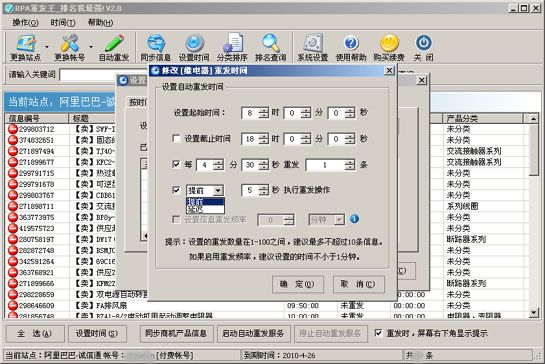This screenshot has width=545, height=364.
Task: Open the 同步信息 toolbar icon
Action: [155, 48]
